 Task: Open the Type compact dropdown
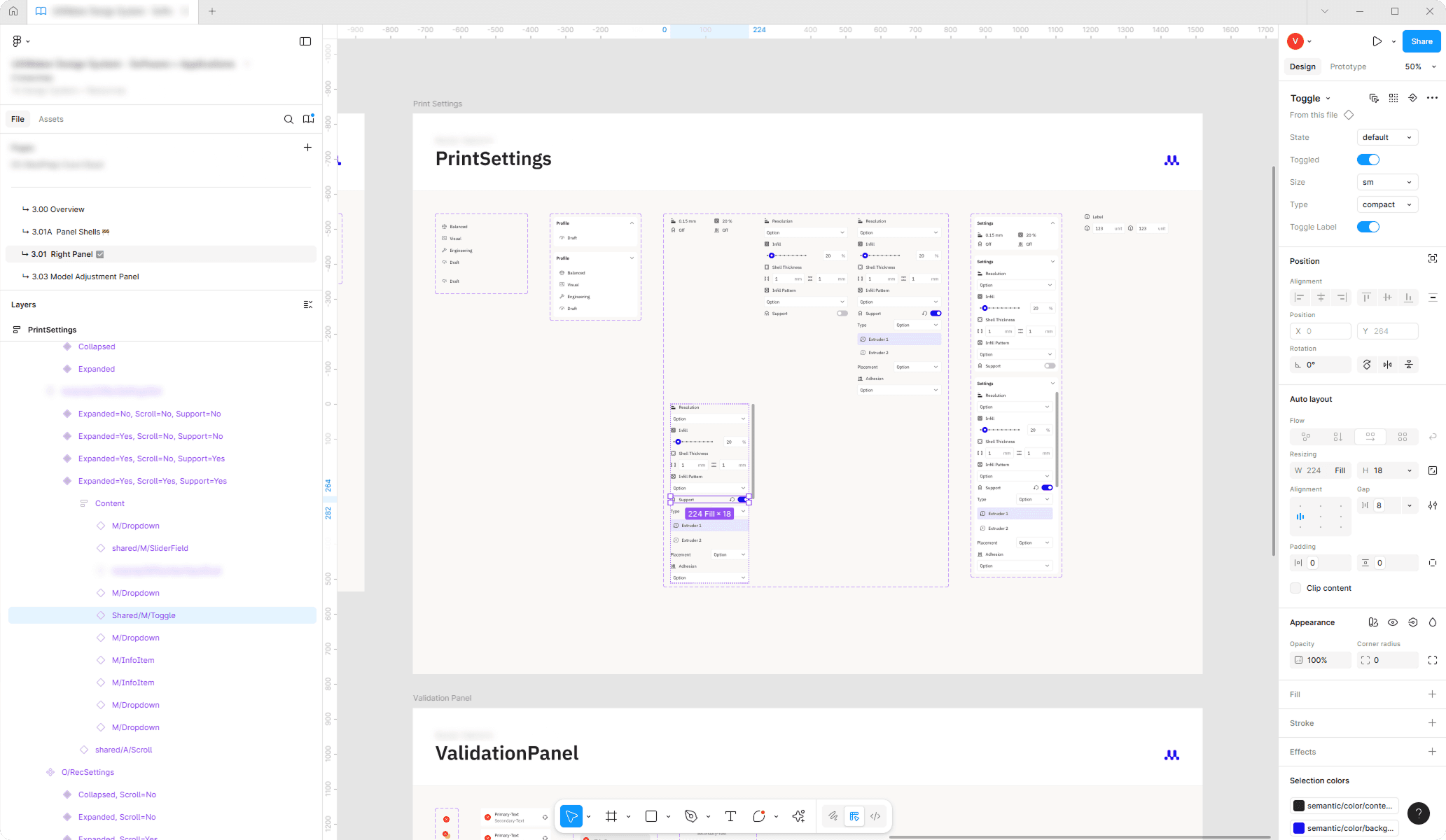tap(1387, 204)
